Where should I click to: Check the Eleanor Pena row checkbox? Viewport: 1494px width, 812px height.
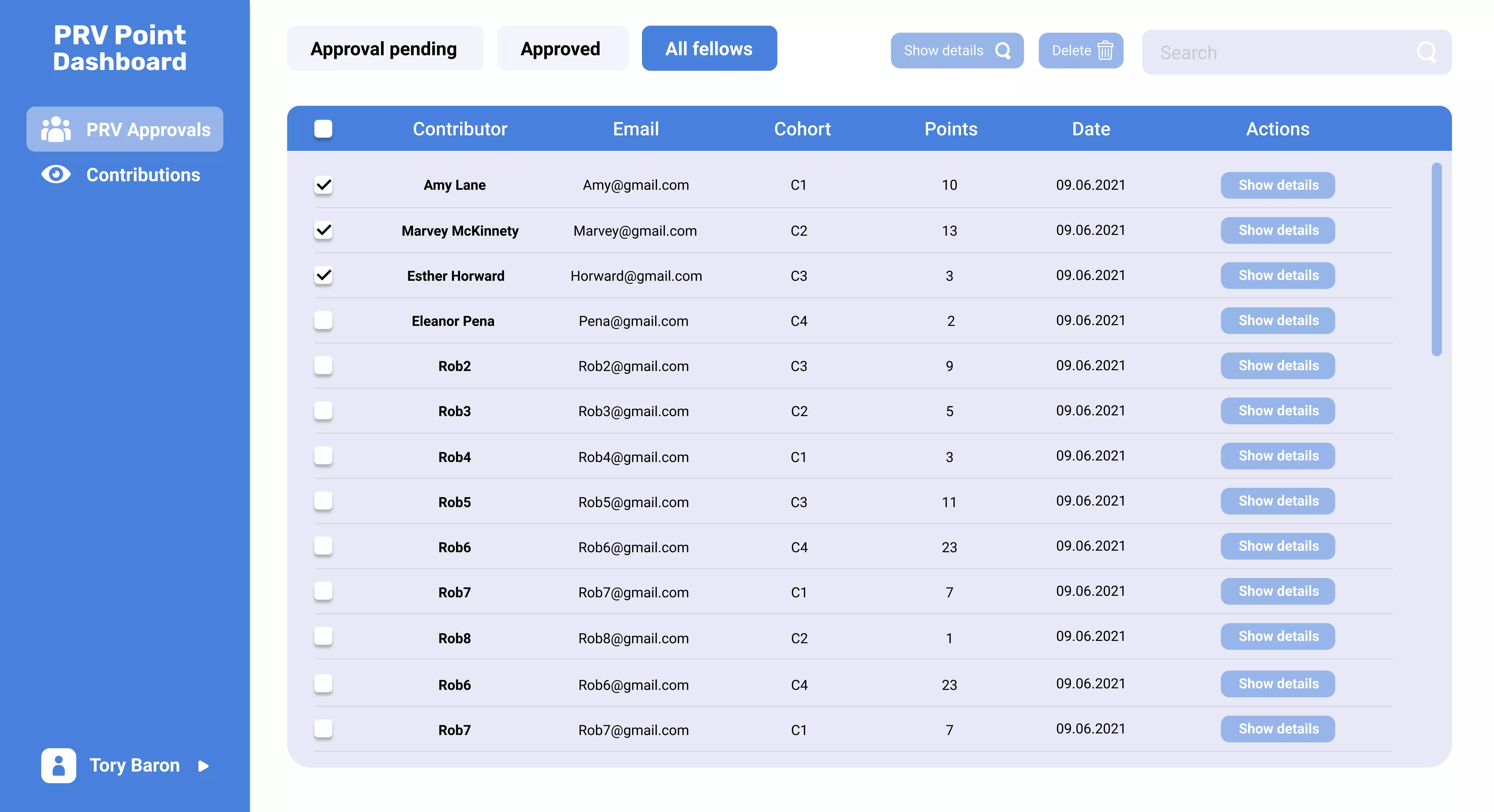click(x=323, y=320)
